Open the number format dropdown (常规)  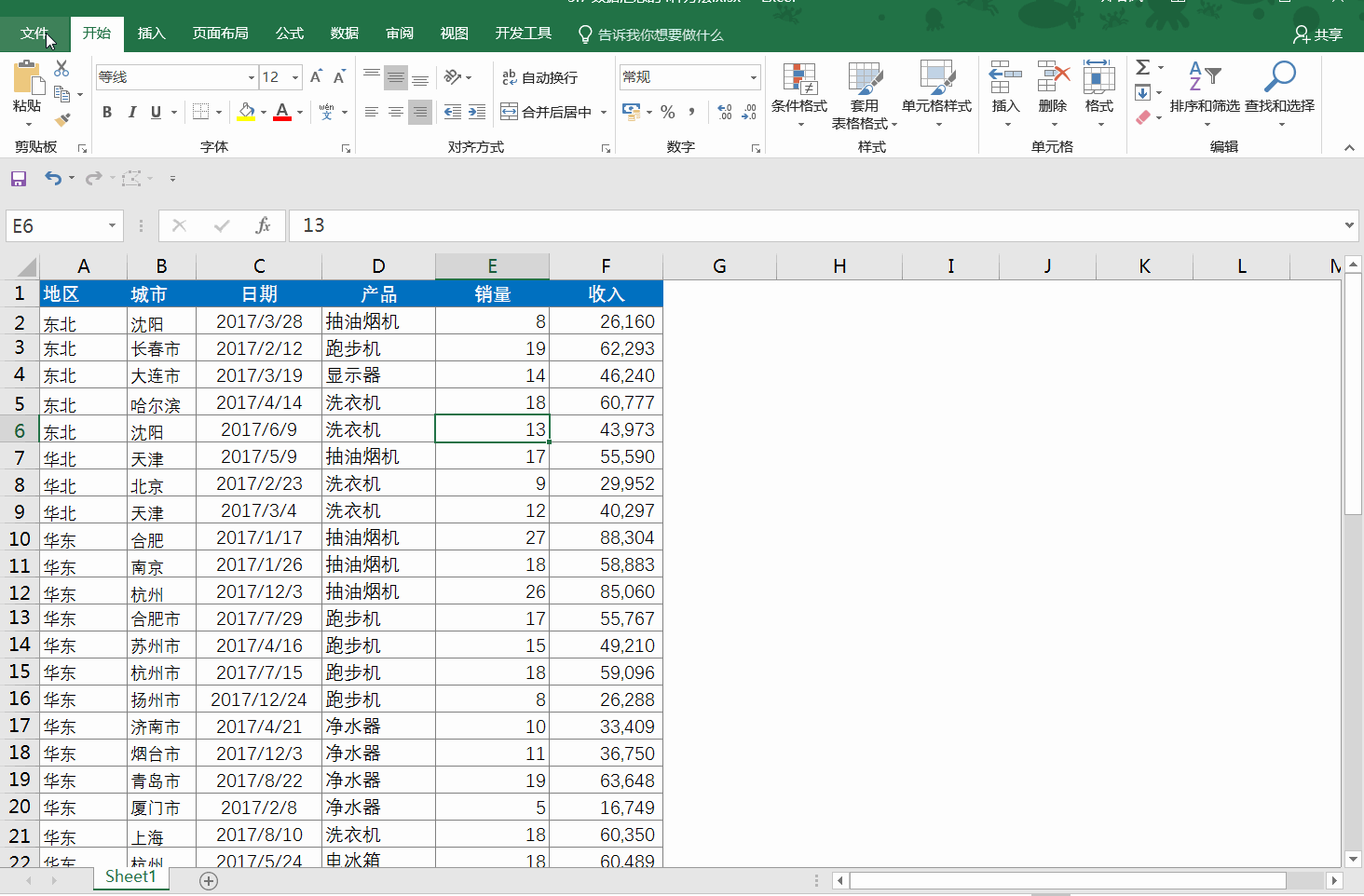tap(753, 77)
